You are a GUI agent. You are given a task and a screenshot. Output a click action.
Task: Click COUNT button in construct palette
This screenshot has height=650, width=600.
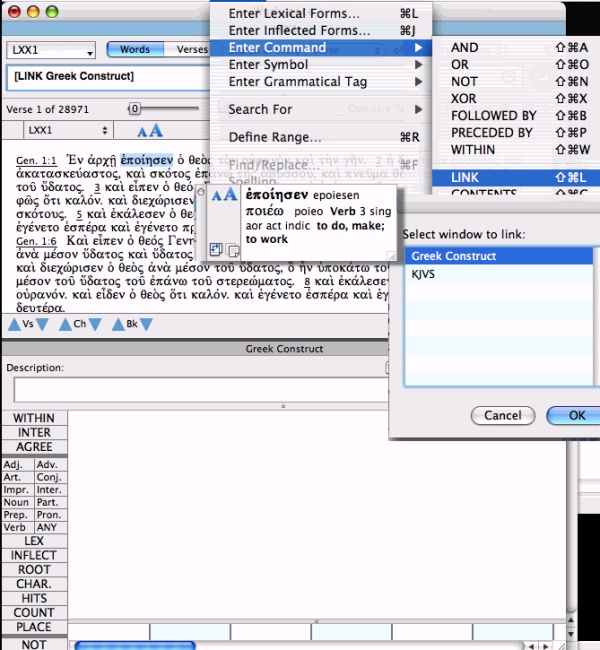tap(34, 613)
